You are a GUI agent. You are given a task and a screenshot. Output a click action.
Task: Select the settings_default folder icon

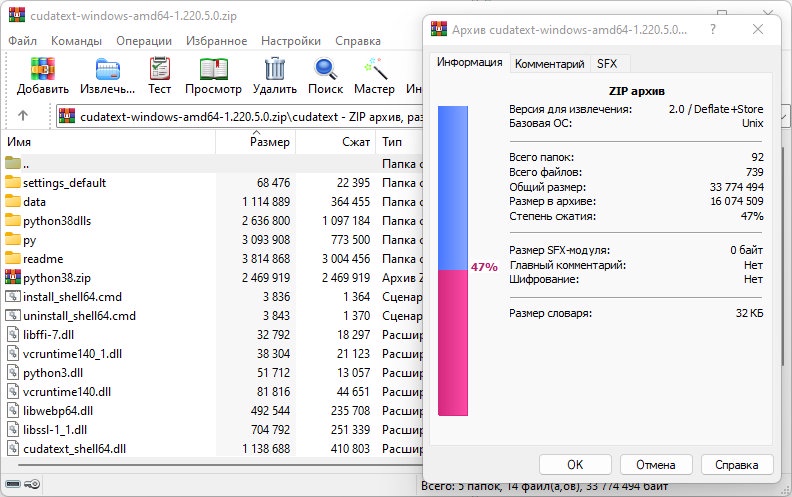click(x=13, y=182)
